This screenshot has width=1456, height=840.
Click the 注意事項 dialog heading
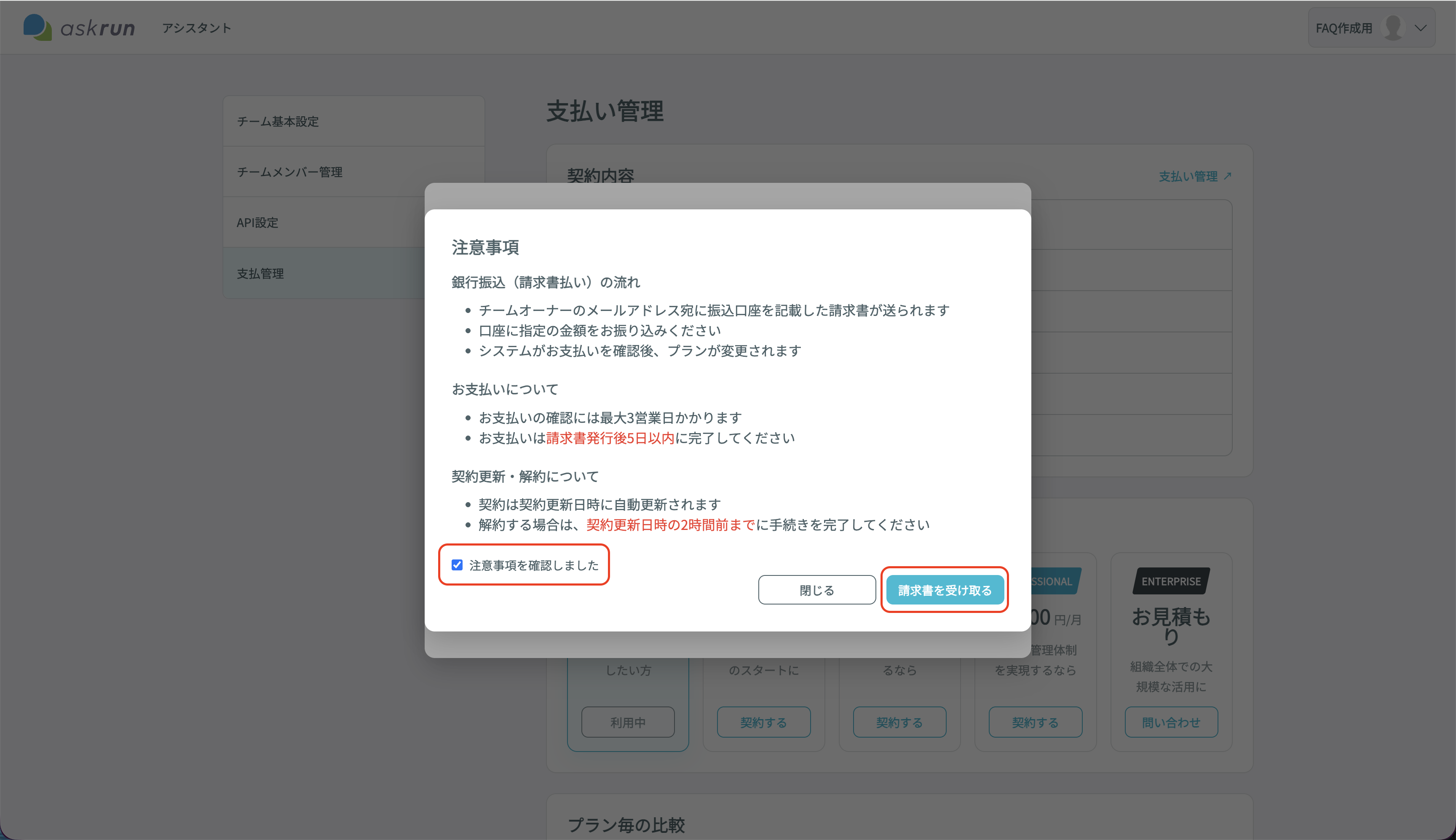pyautogui.click(x=485, y=247)
